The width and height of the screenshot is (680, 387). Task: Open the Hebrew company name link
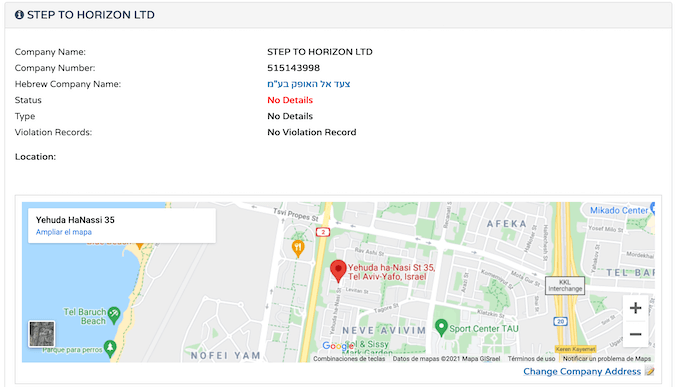tap(309, 84)
